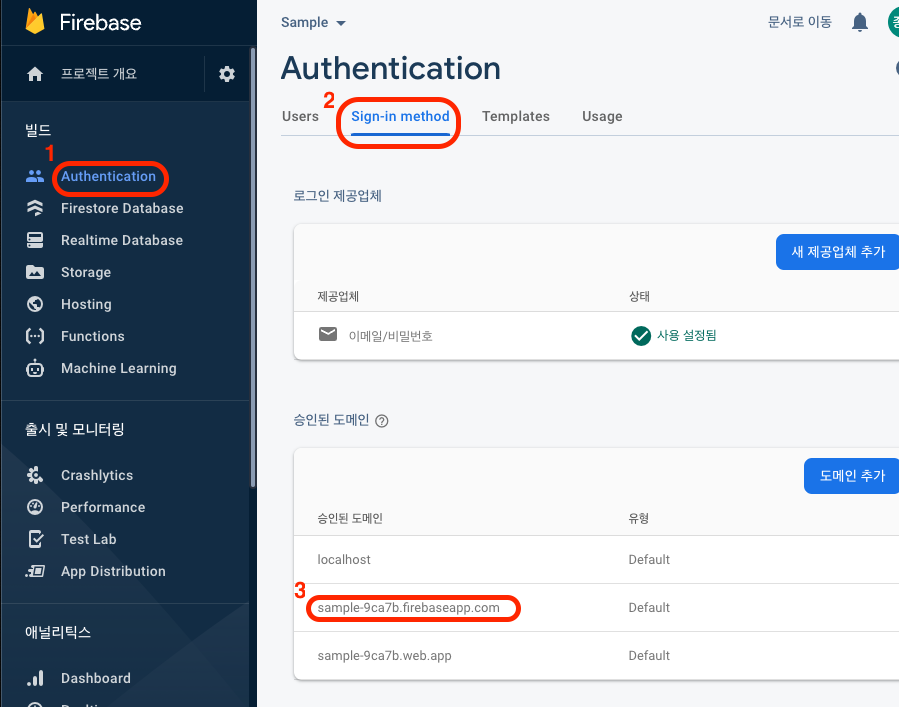Viewport: 899px width, 707px height.
Task: Click the Storage image-folder icon
Action: tap(35, 272)
